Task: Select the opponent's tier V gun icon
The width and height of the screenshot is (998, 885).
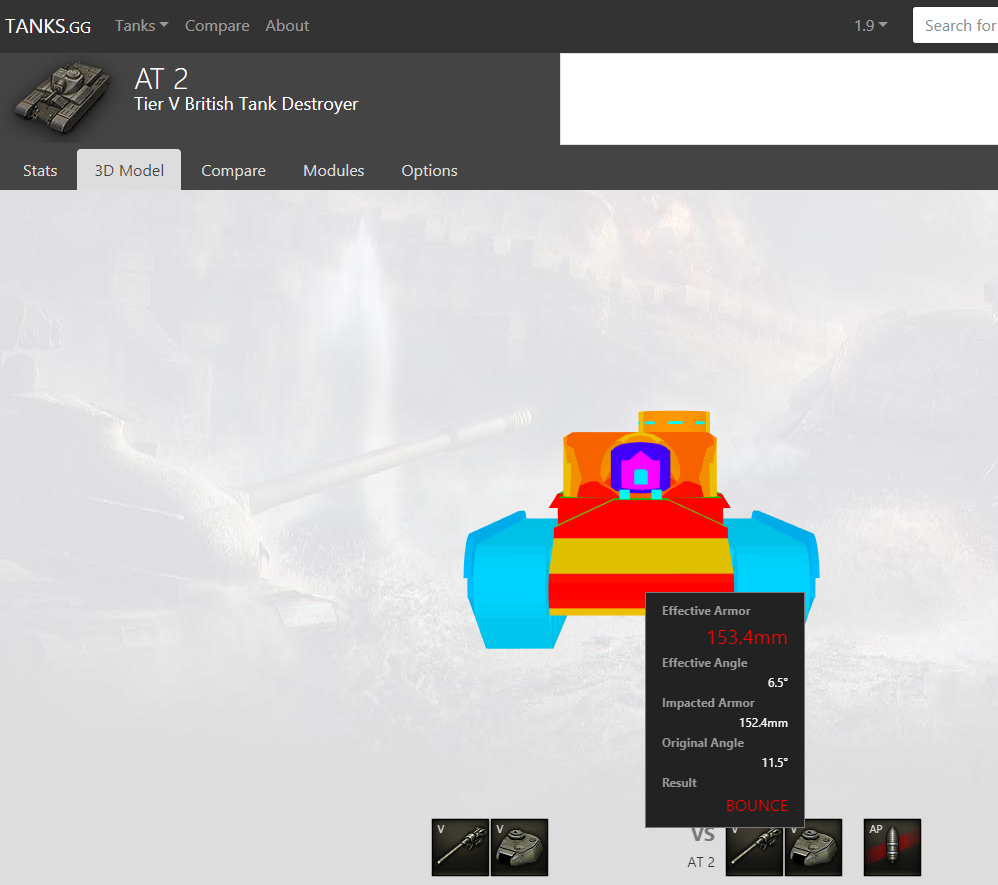Action: (x=754, y=849)
